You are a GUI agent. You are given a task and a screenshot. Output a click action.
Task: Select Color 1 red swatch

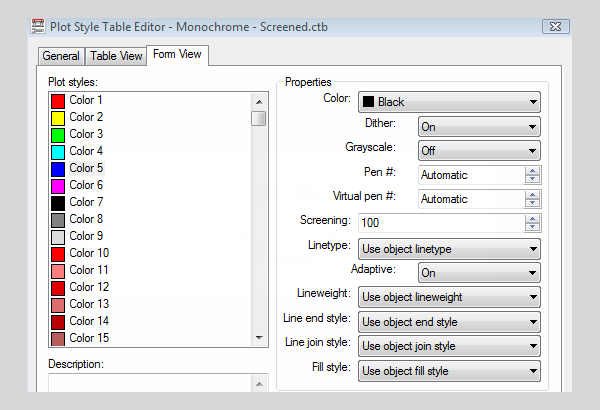(58, 101)
